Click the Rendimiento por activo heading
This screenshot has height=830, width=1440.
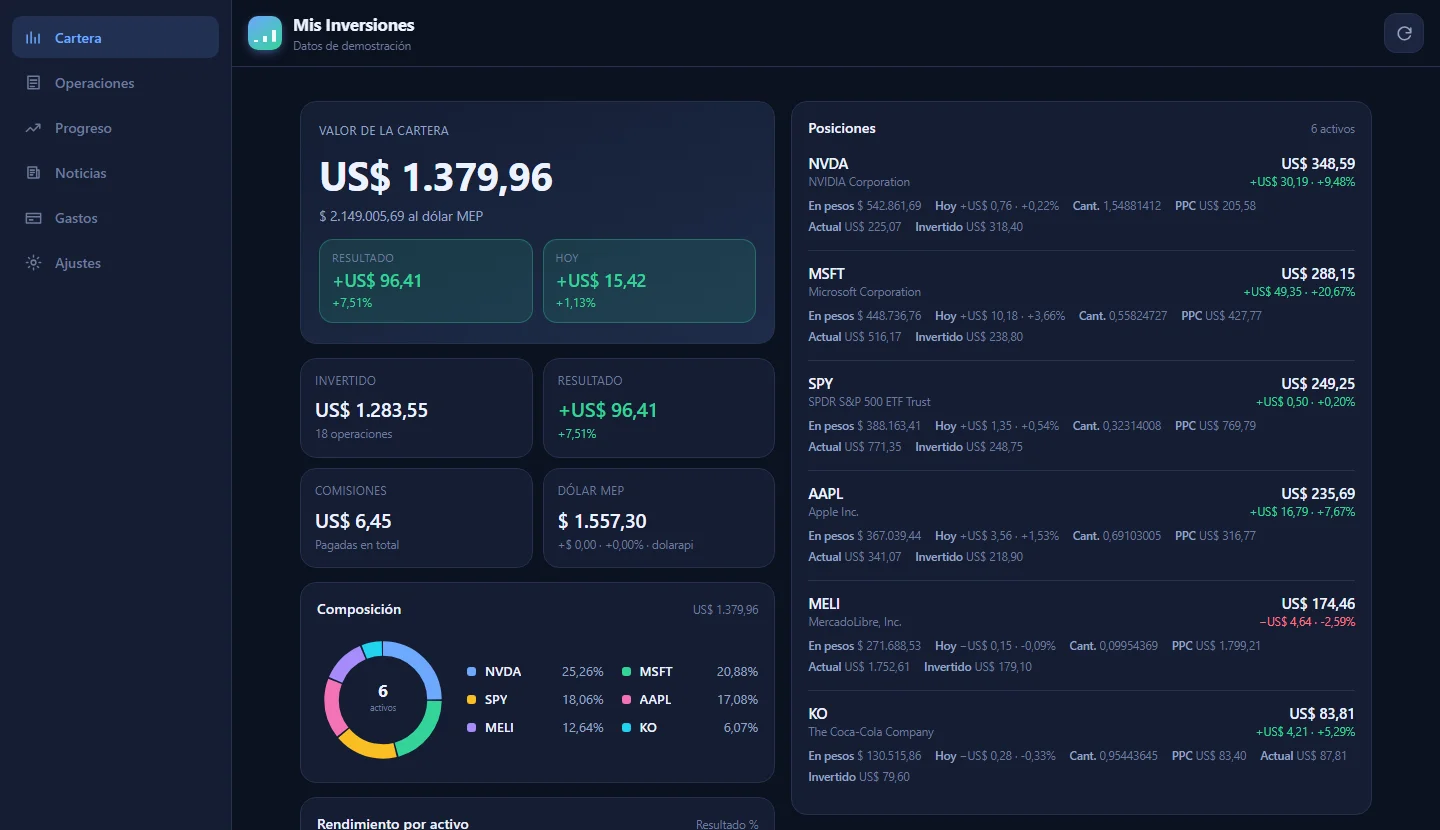[393, 824]
